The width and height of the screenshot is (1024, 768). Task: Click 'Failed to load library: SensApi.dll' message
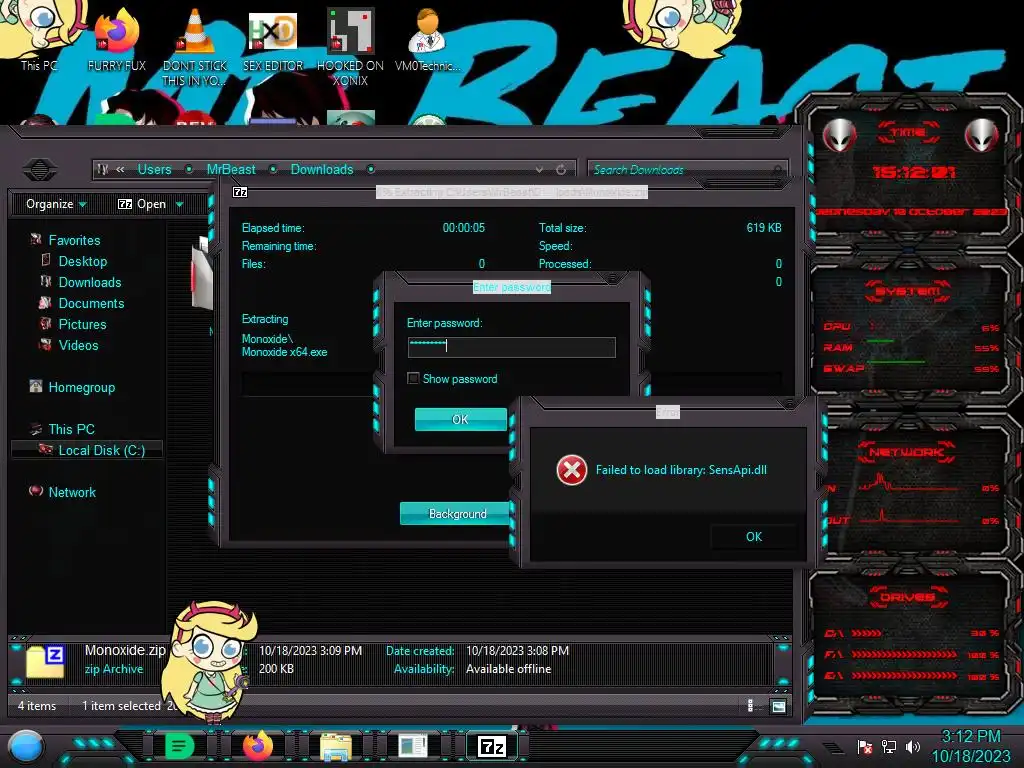[x=681, y=470]
